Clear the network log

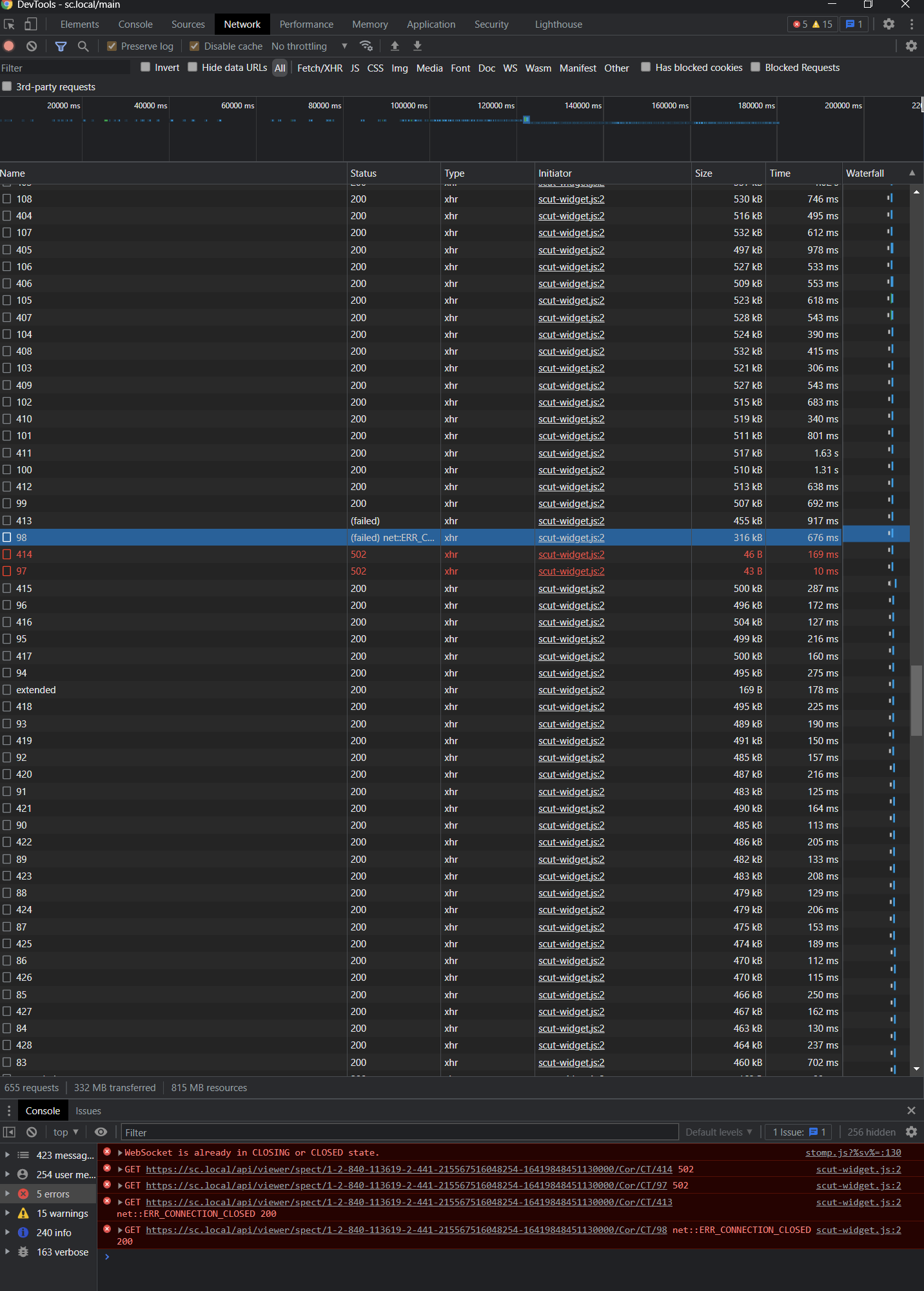click(x=32, y=46)
